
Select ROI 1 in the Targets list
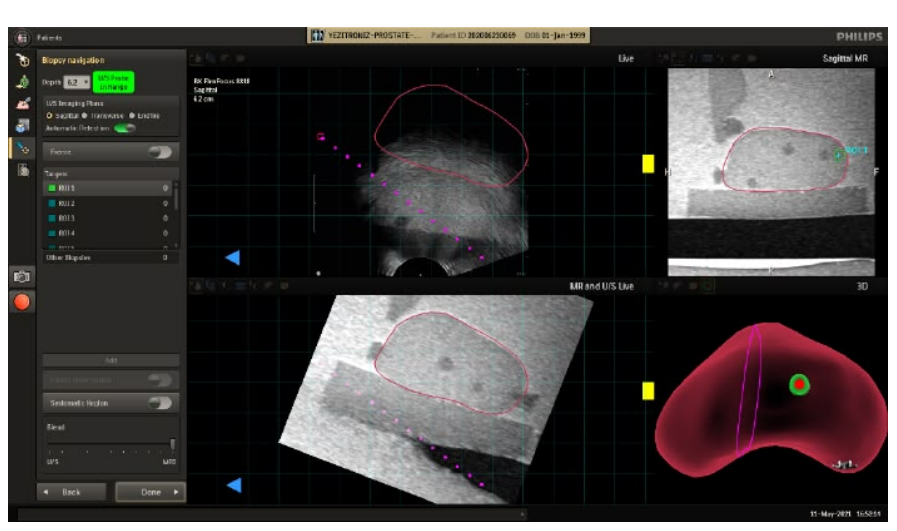click(x=108, y=188)
